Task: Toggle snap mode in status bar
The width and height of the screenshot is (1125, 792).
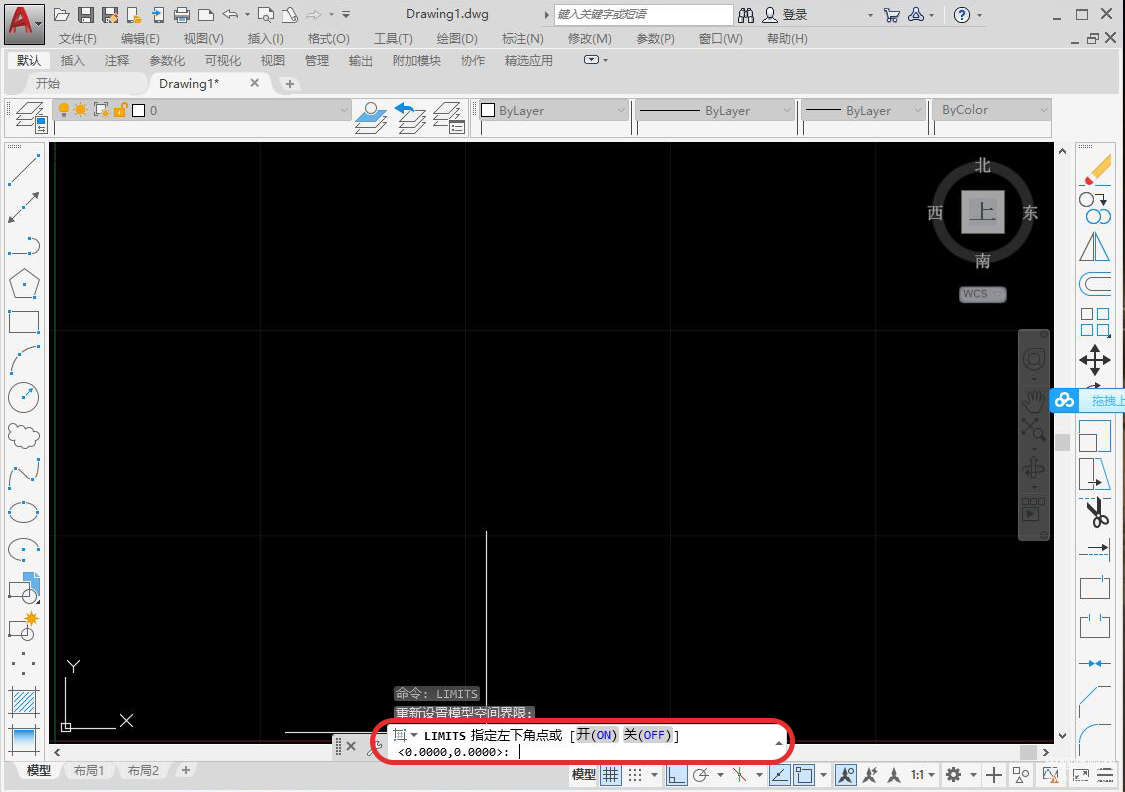Action: point(635,775)
